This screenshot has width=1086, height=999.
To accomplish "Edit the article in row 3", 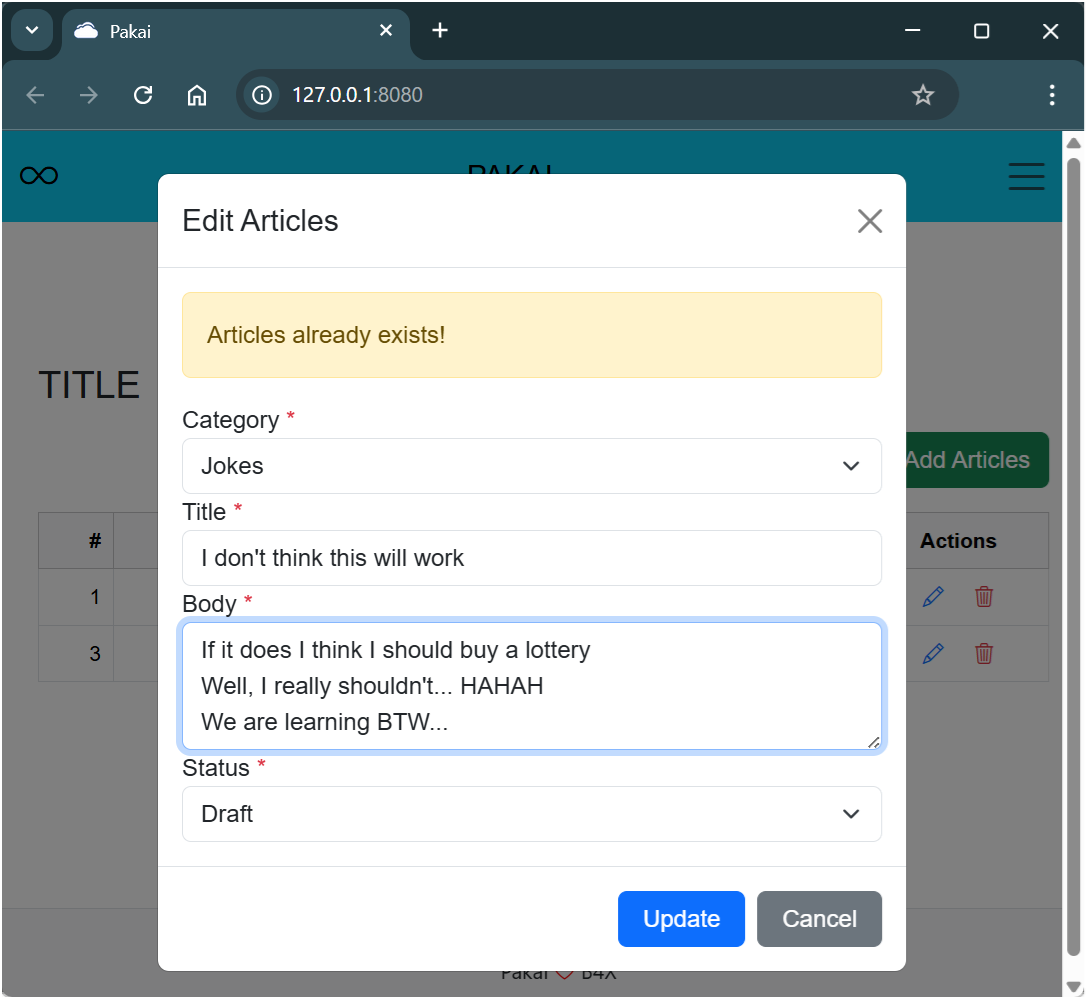I will (933, 653).
